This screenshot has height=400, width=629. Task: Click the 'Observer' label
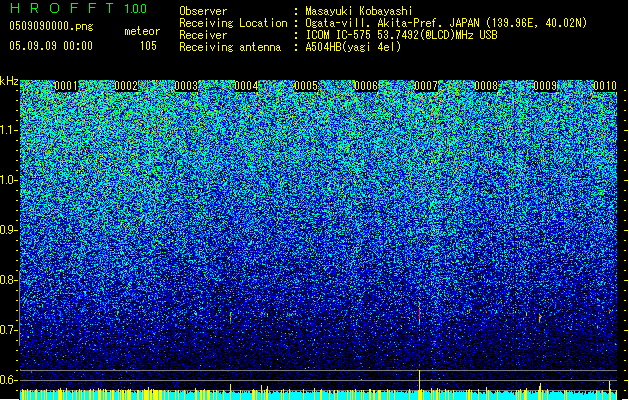[203, 11]
